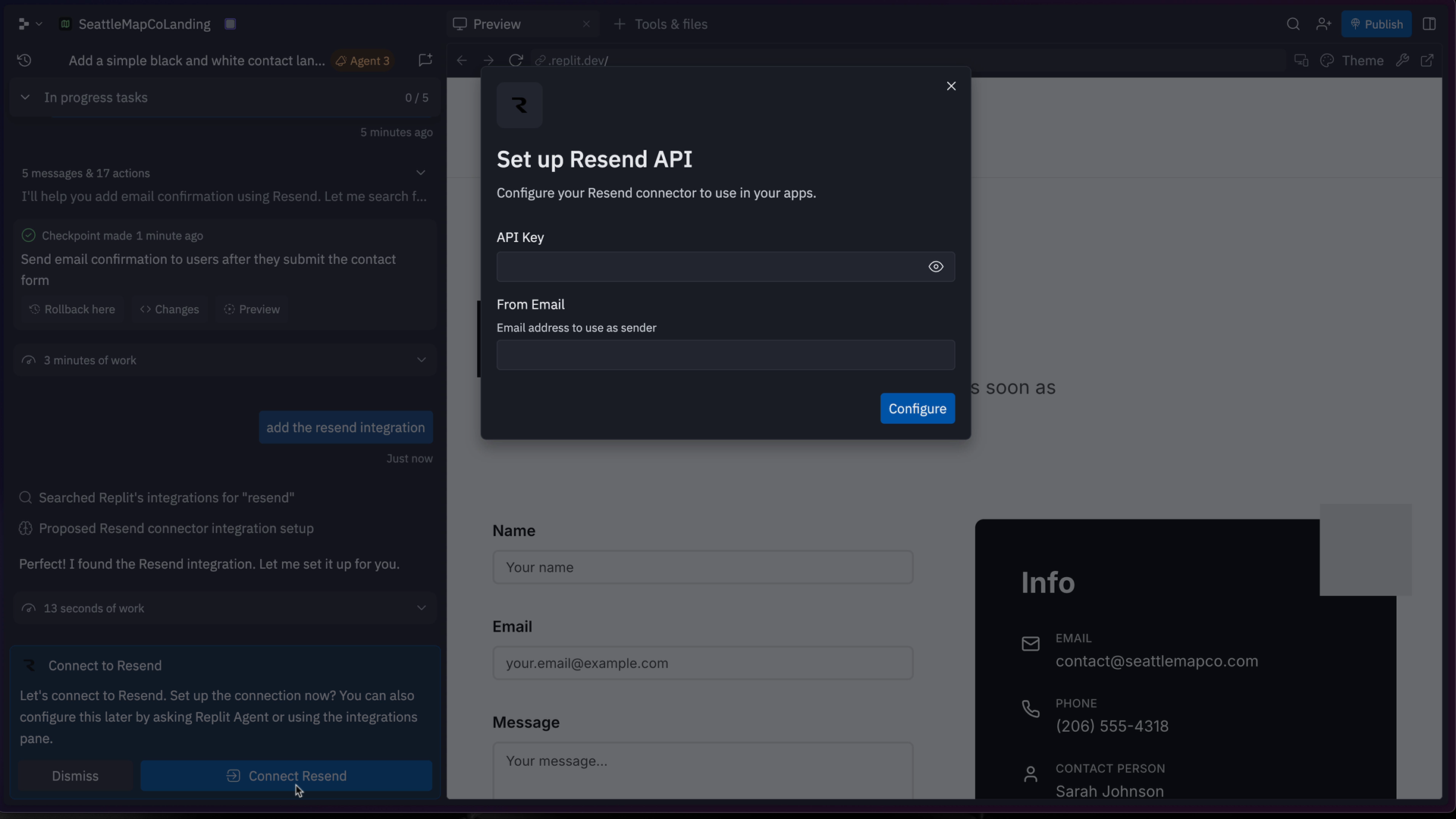Screen dimensions: 1456x819
Task: Open the search magnifier icon
Action: (x=1293, y=24)
